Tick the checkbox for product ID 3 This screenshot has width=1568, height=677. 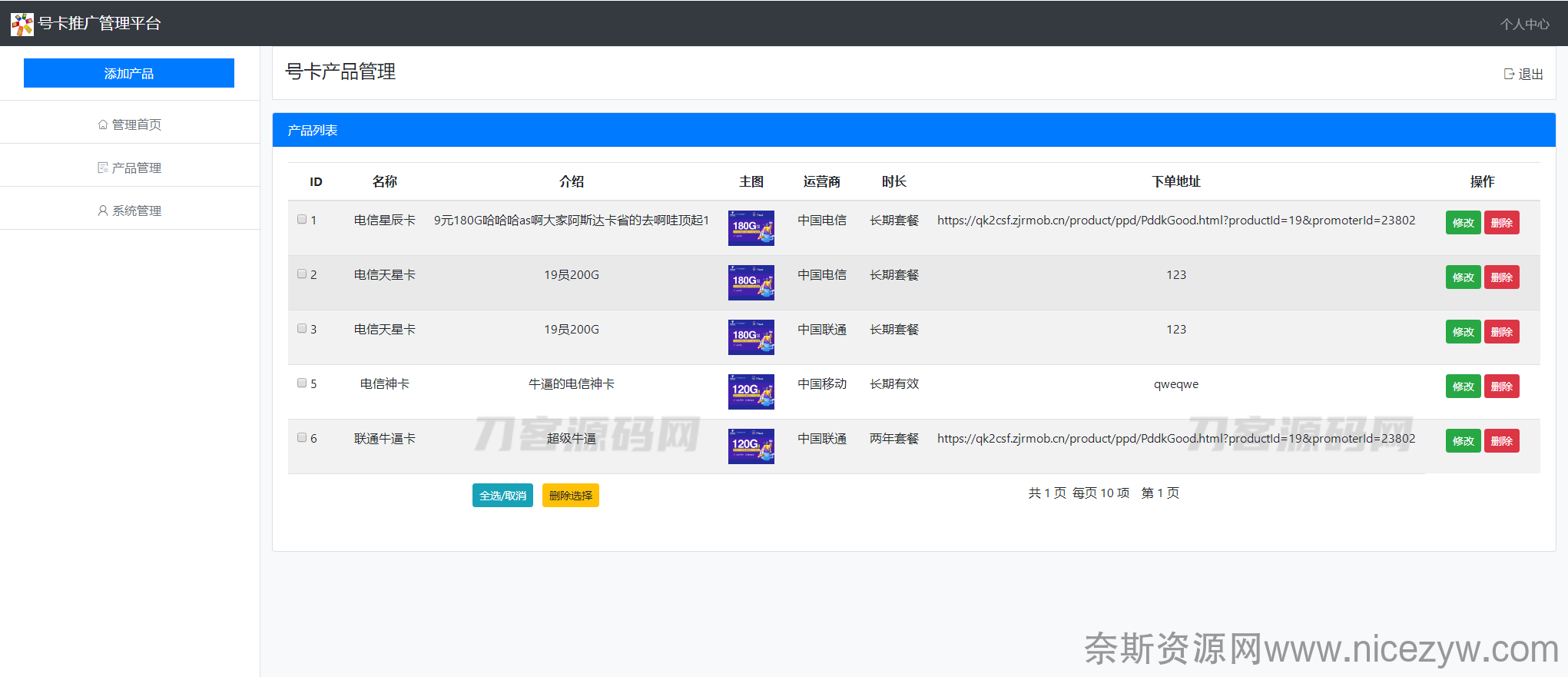302,328
